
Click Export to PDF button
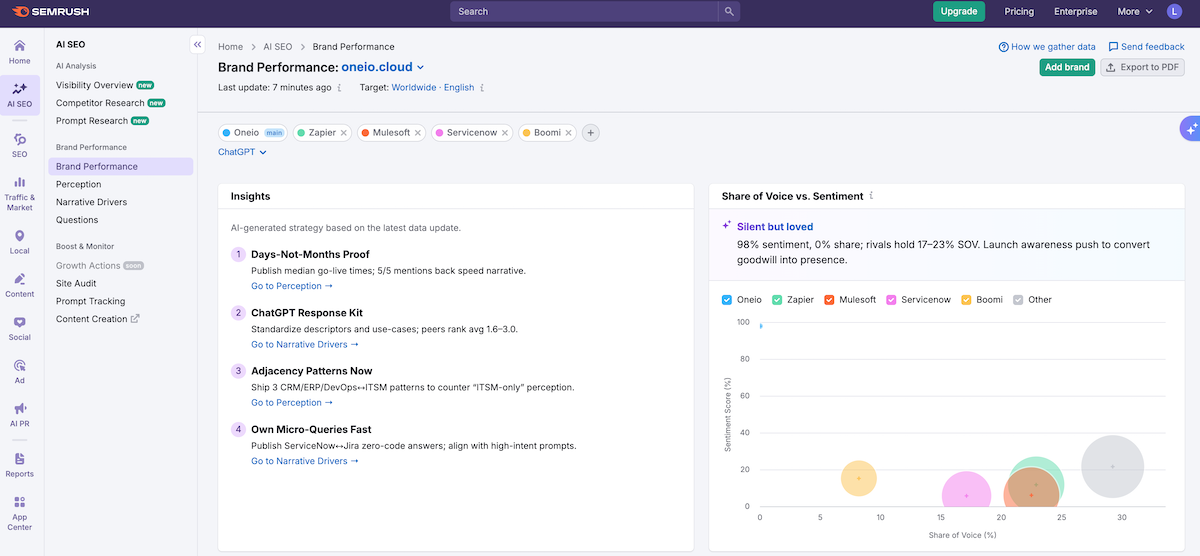tap(1142, 67)
